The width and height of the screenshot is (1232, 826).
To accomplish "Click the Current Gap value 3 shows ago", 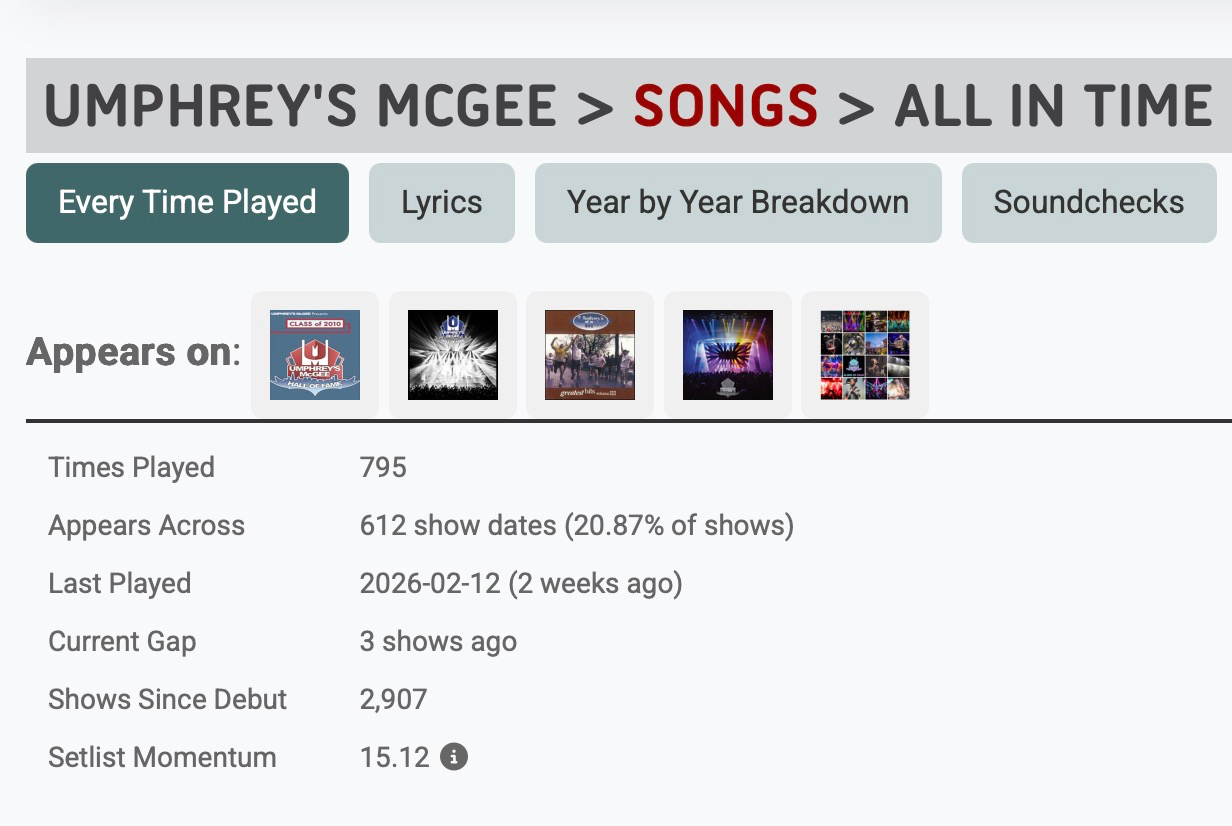I will [x=438, y=642].
